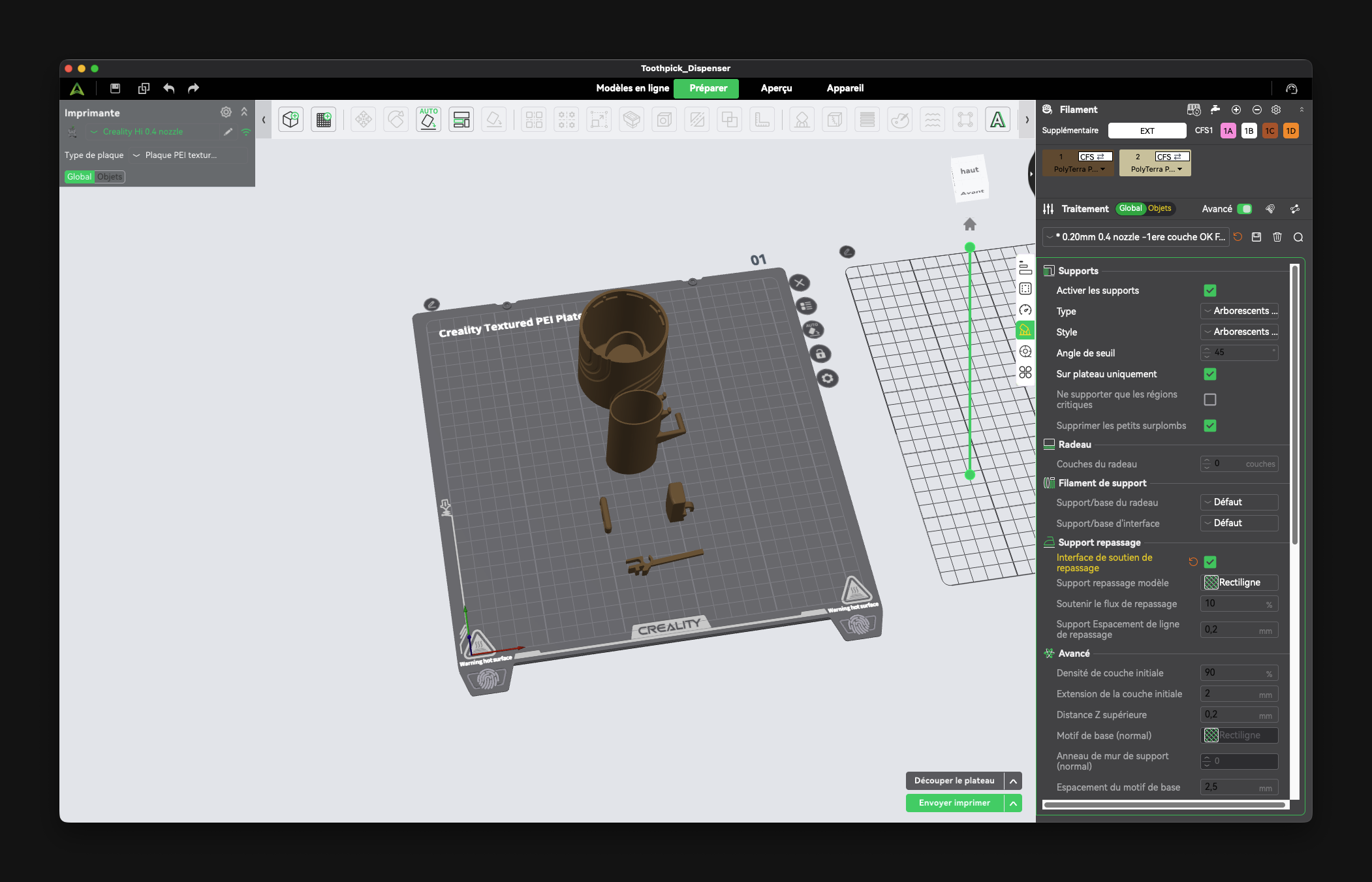
Task: Click the add model cube icon
Action: (291, 119)
